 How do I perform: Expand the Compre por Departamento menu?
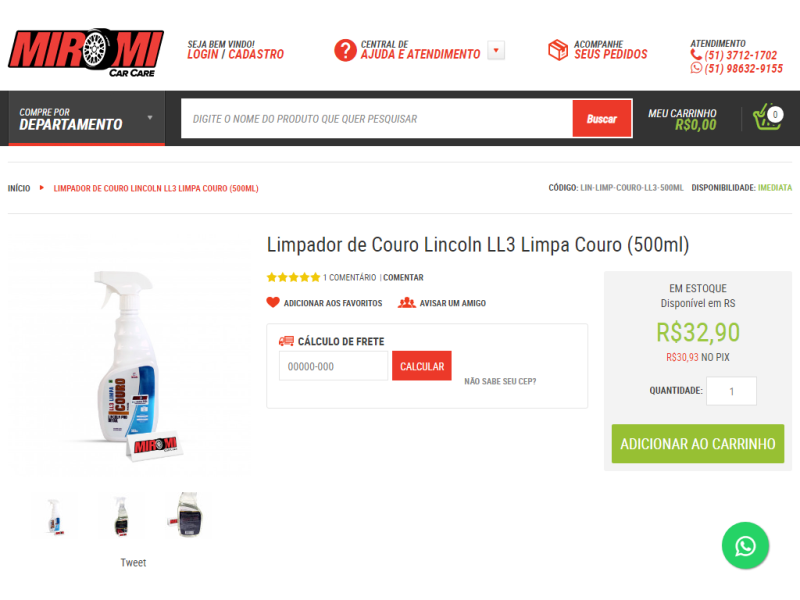coord(87,118)
